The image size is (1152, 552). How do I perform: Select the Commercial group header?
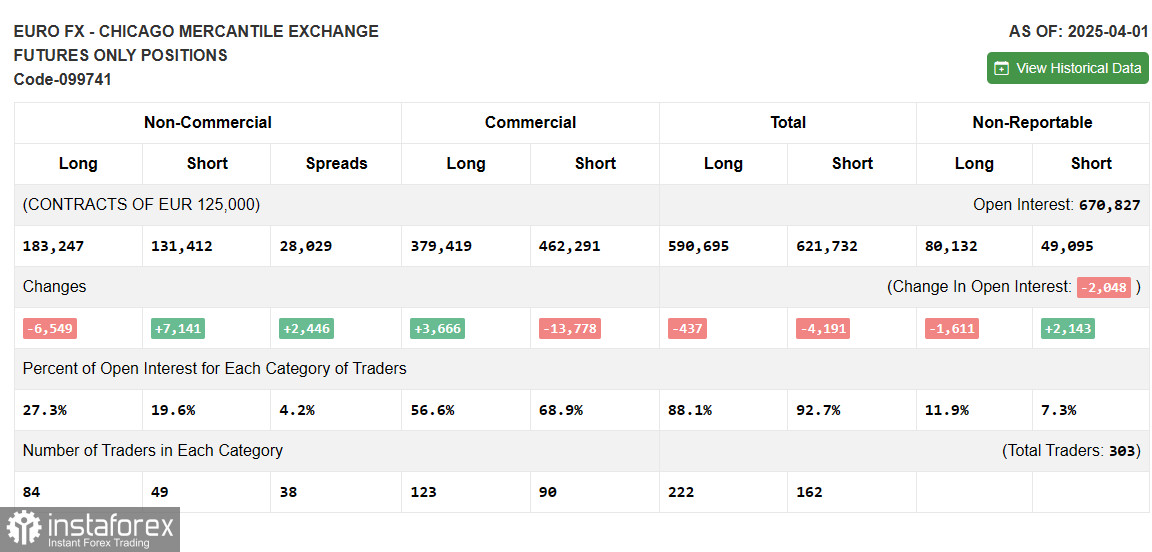(x=530, y=123)
